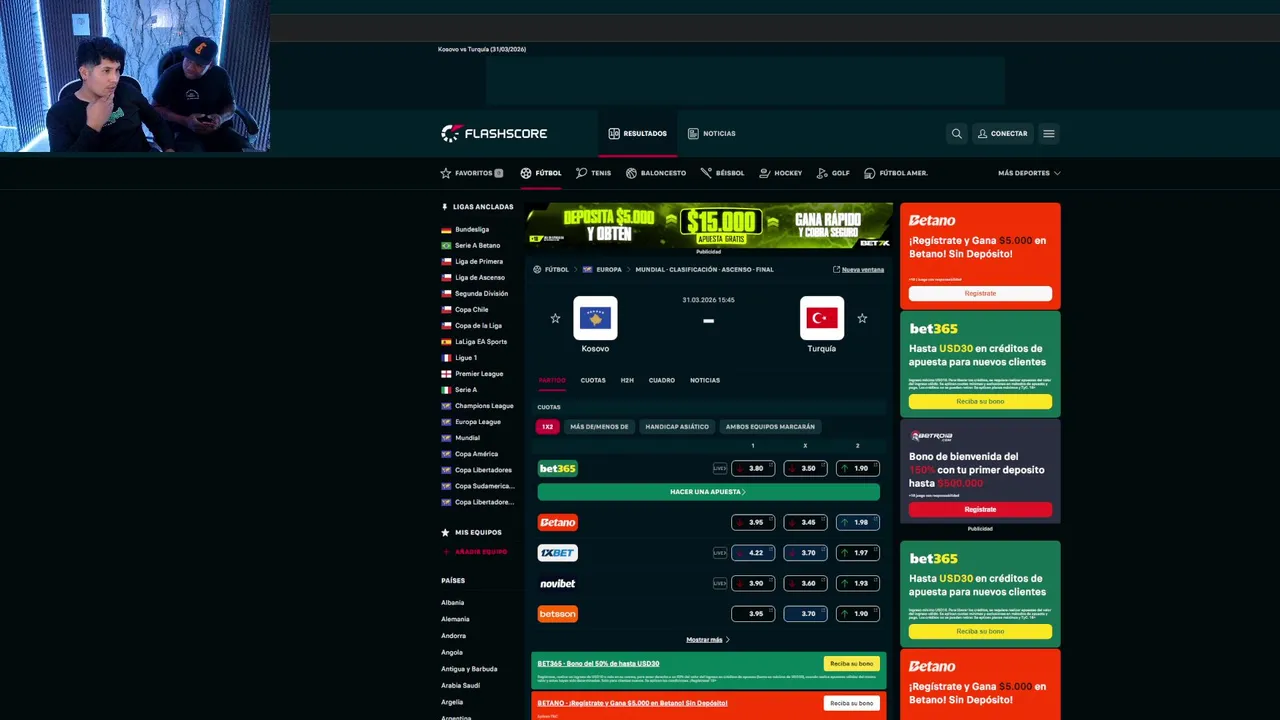Select the Handicap Asiático filter
The image size is (1280, 720).
click(x=677, y=427)
